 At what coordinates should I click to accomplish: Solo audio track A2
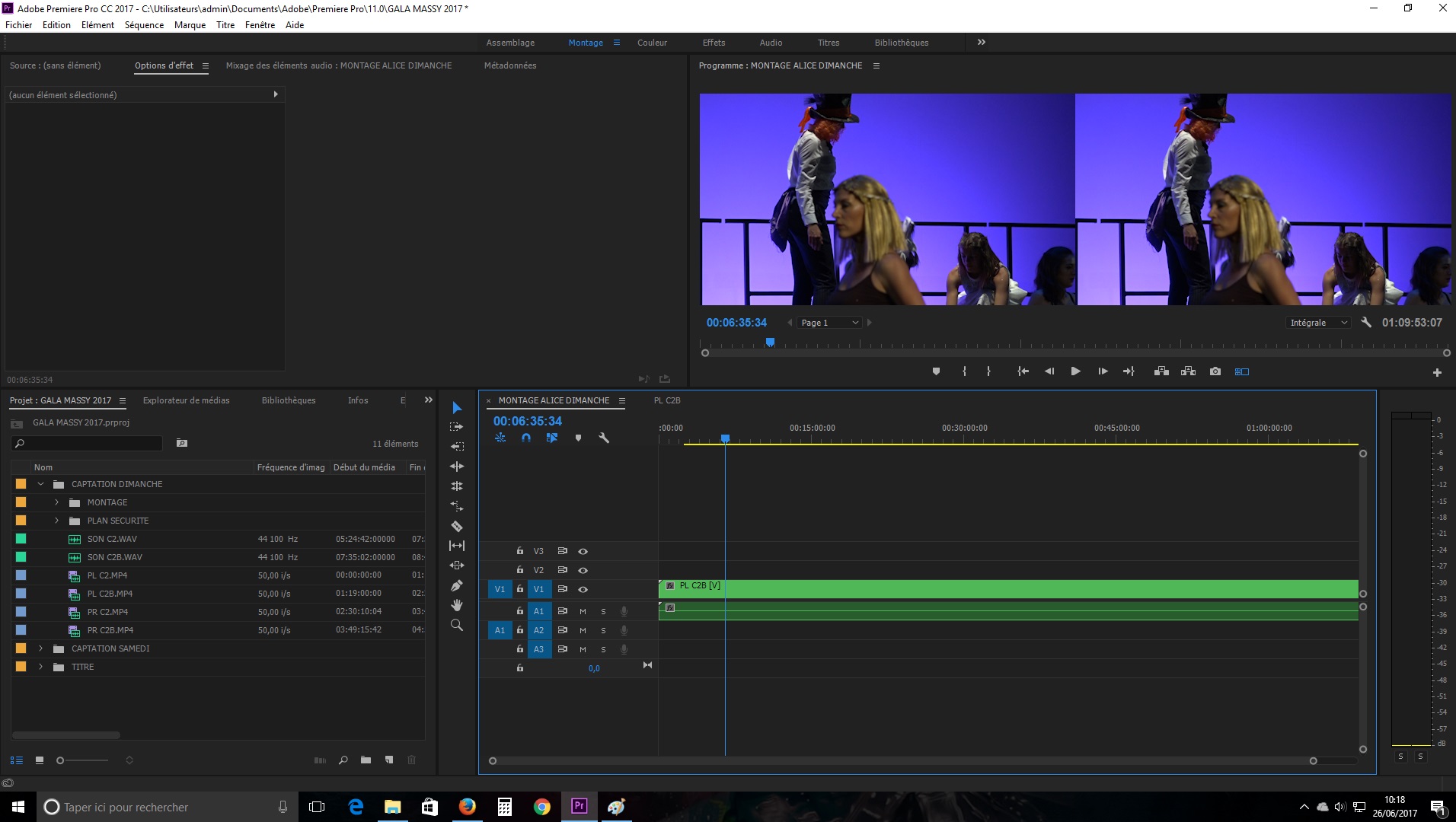pyautogui.click(x=603, y=630)
